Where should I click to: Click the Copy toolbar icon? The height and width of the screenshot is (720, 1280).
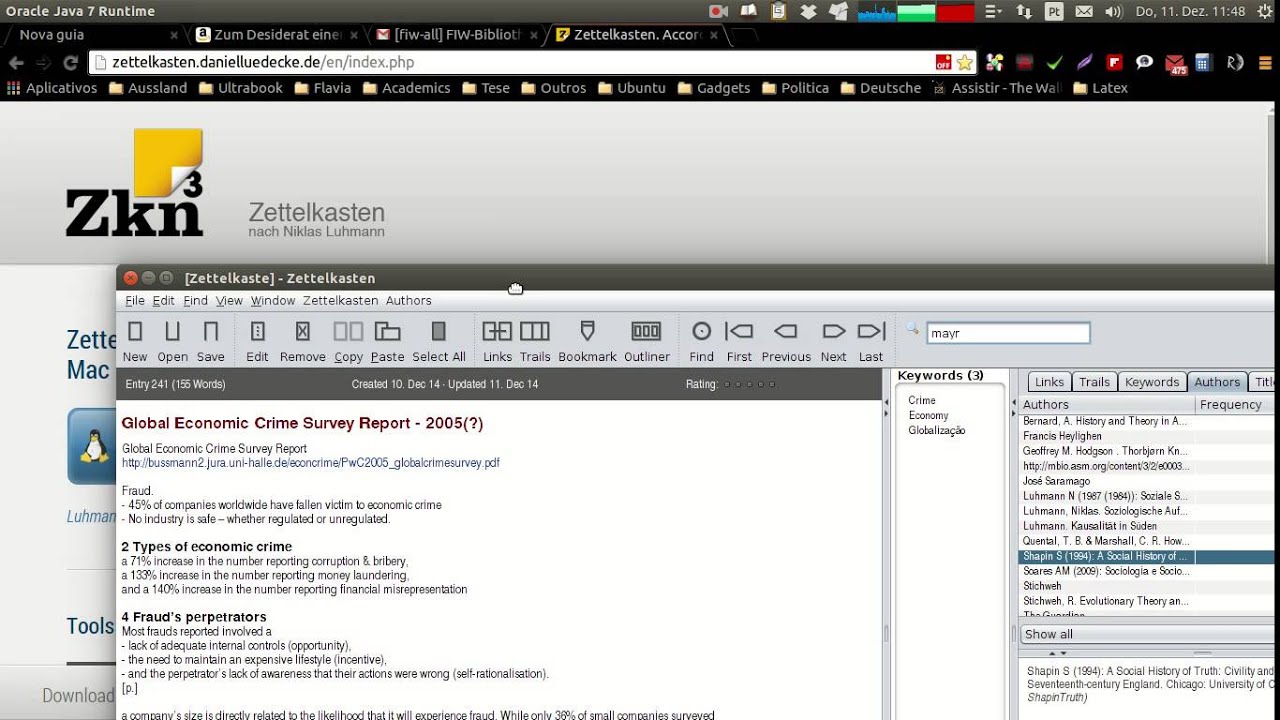point(348,331)
